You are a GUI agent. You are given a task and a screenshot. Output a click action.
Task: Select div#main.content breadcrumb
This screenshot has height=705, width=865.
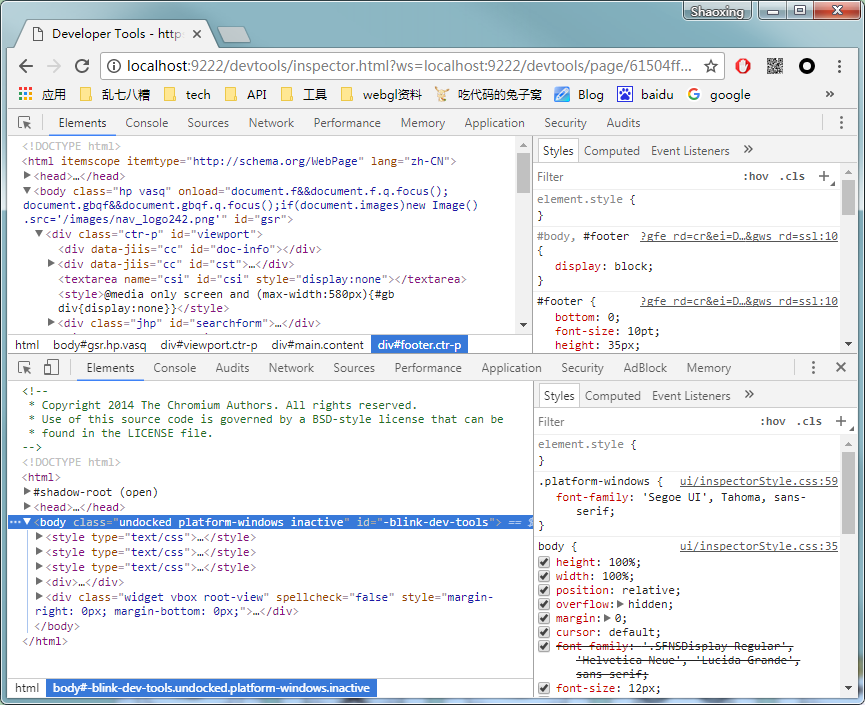click(318, 345)
